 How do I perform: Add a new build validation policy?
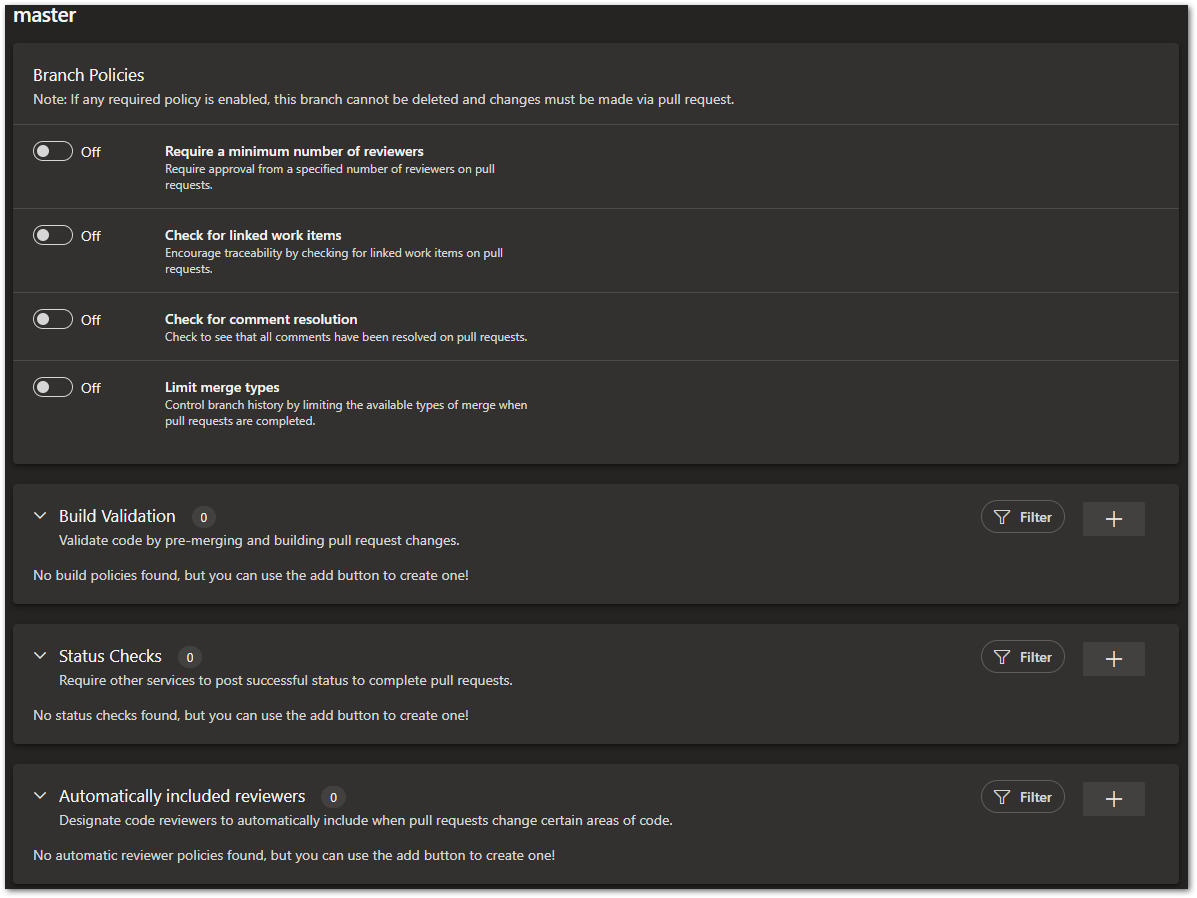[1113, 518]
